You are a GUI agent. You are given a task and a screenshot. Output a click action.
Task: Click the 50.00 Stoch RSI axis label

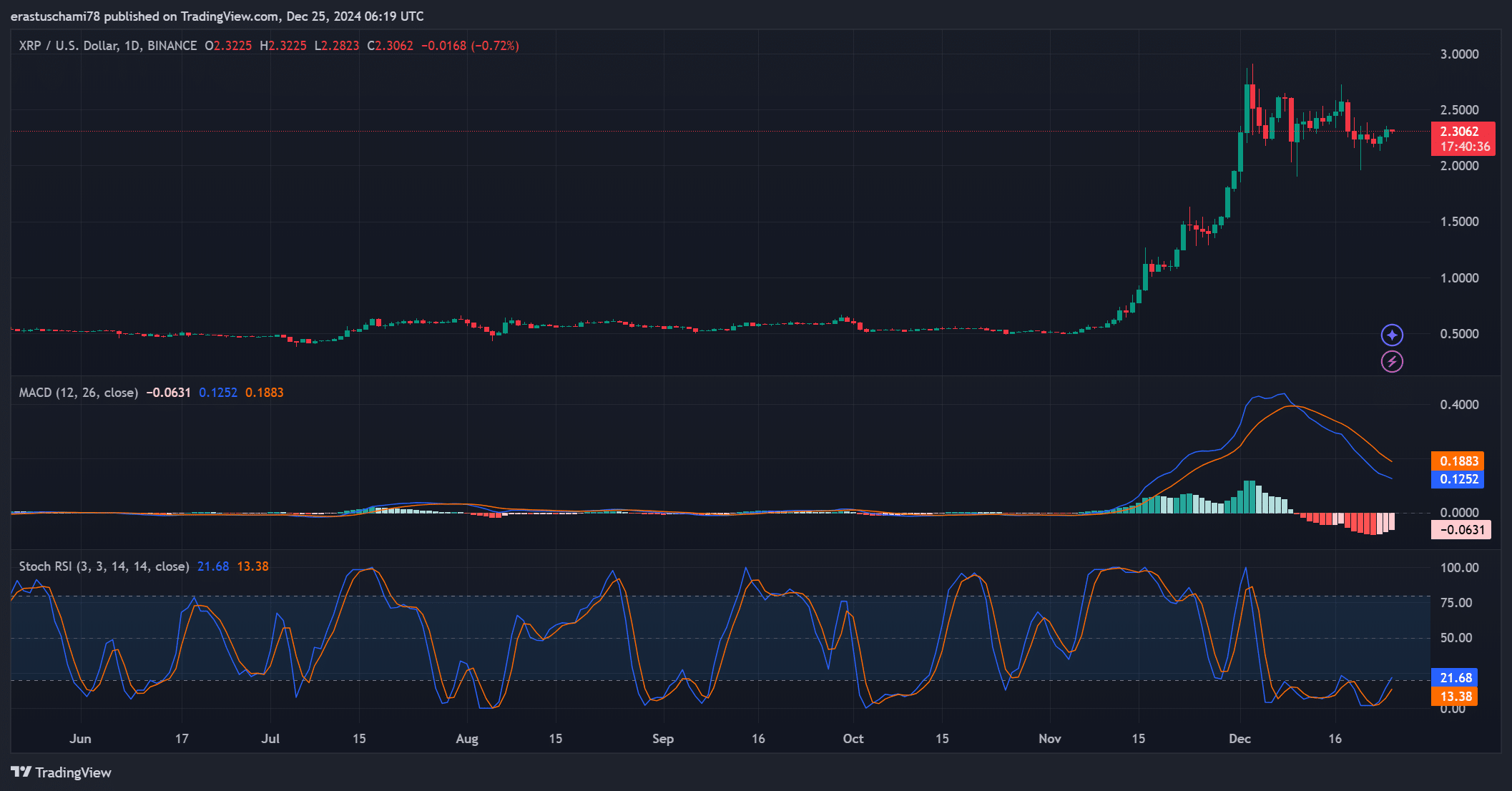(x=1456, y=638)
